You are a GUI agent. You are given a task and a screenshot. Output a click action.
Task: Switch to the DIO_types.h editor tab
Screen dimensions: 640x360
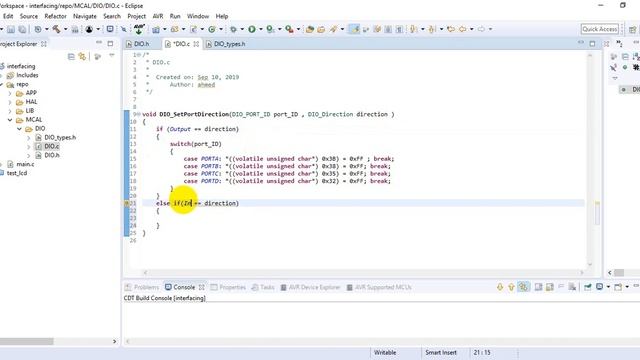tap(226, 44)
